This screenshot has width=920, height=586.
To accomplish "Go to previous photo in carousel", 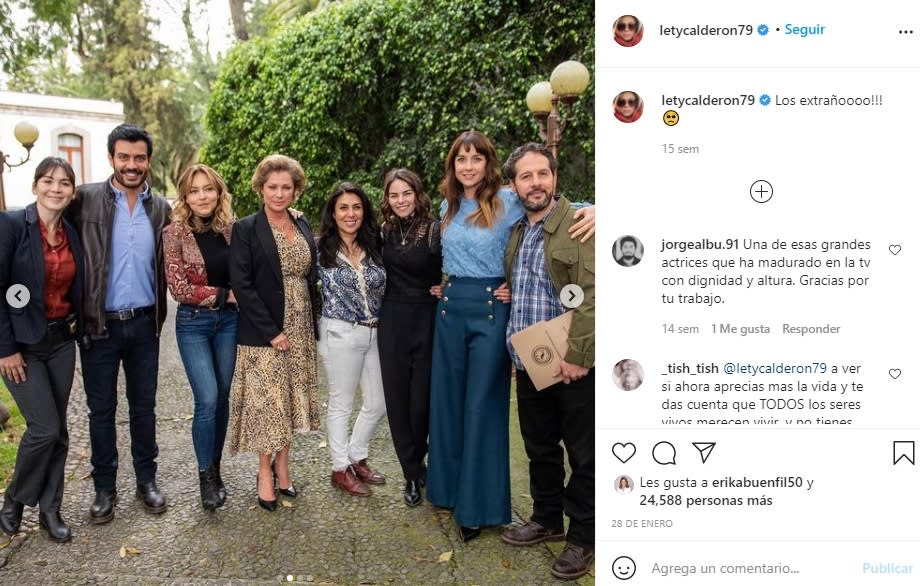I will pyautogui.click(x=18, y=296).
